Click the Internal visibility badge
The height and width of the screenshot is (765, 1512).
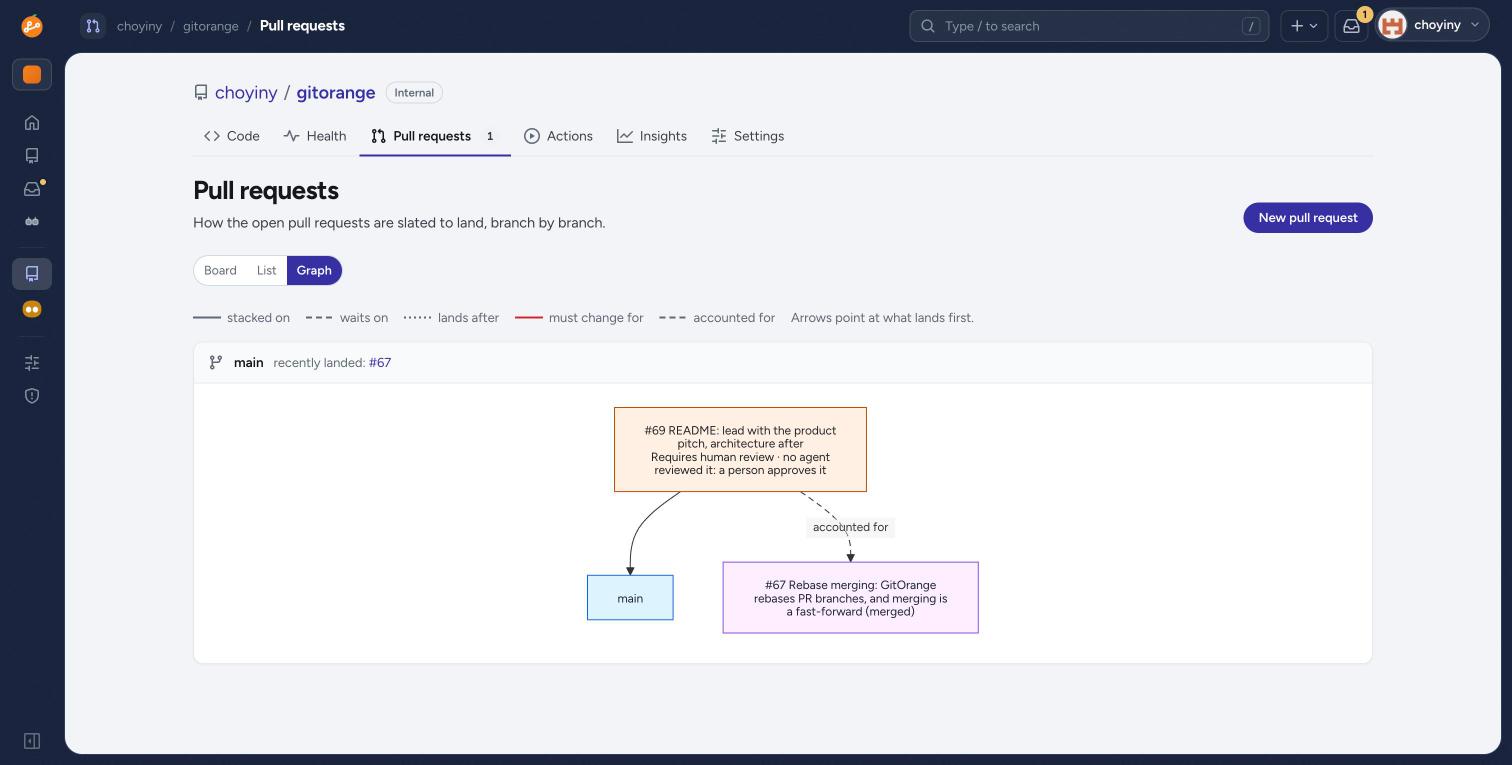414,93
